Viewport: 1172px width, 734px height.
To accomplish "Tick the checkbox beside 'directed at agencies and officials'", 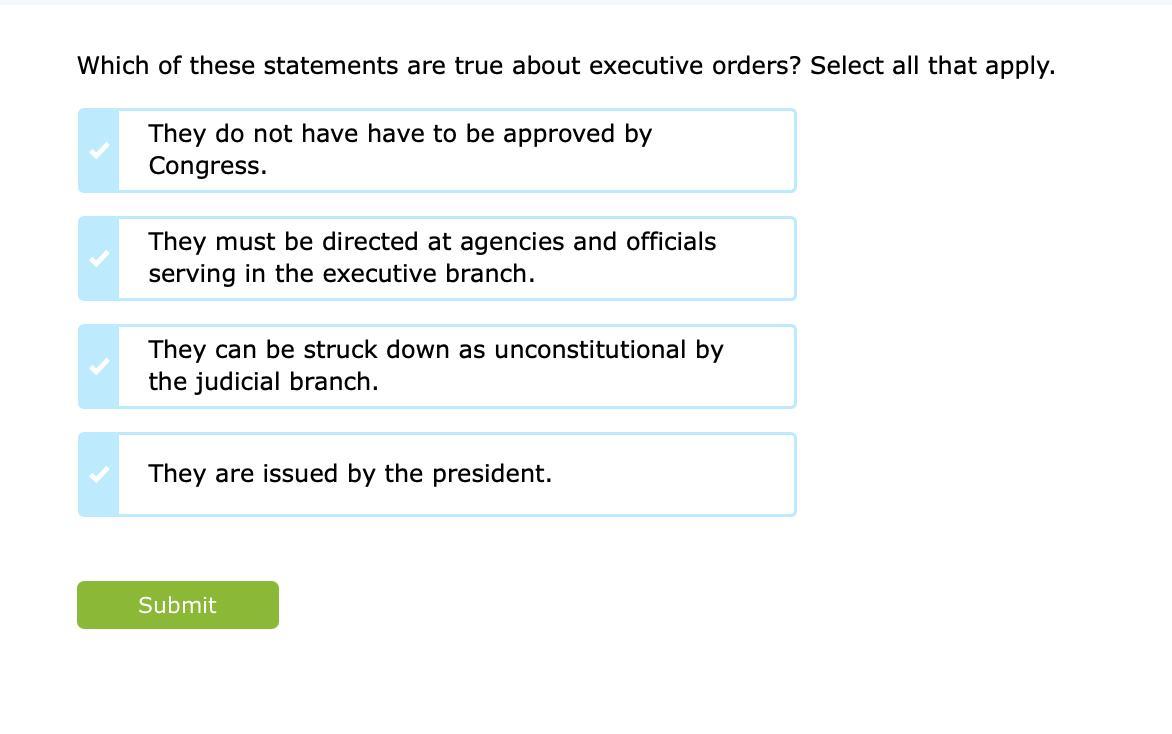I will click(x=98, y=259).
